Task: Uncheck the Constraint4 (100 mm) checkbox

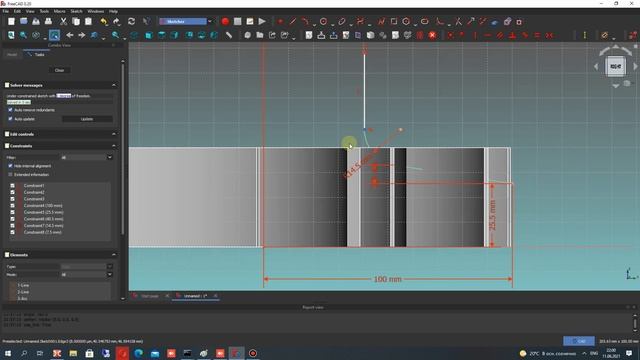Action: (12, 206)
